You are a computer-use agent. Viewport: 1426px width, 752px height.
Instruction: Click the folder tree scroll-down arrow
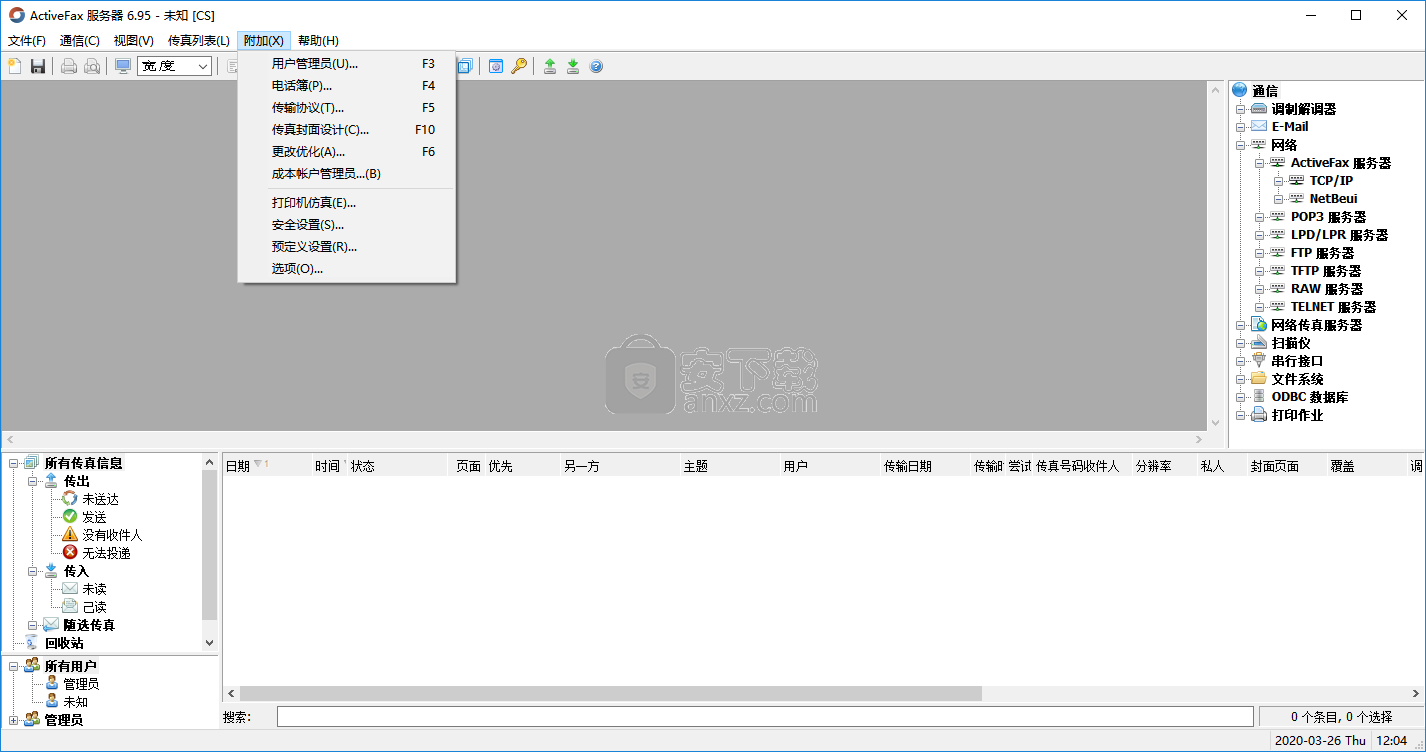[x=209, y=643]
